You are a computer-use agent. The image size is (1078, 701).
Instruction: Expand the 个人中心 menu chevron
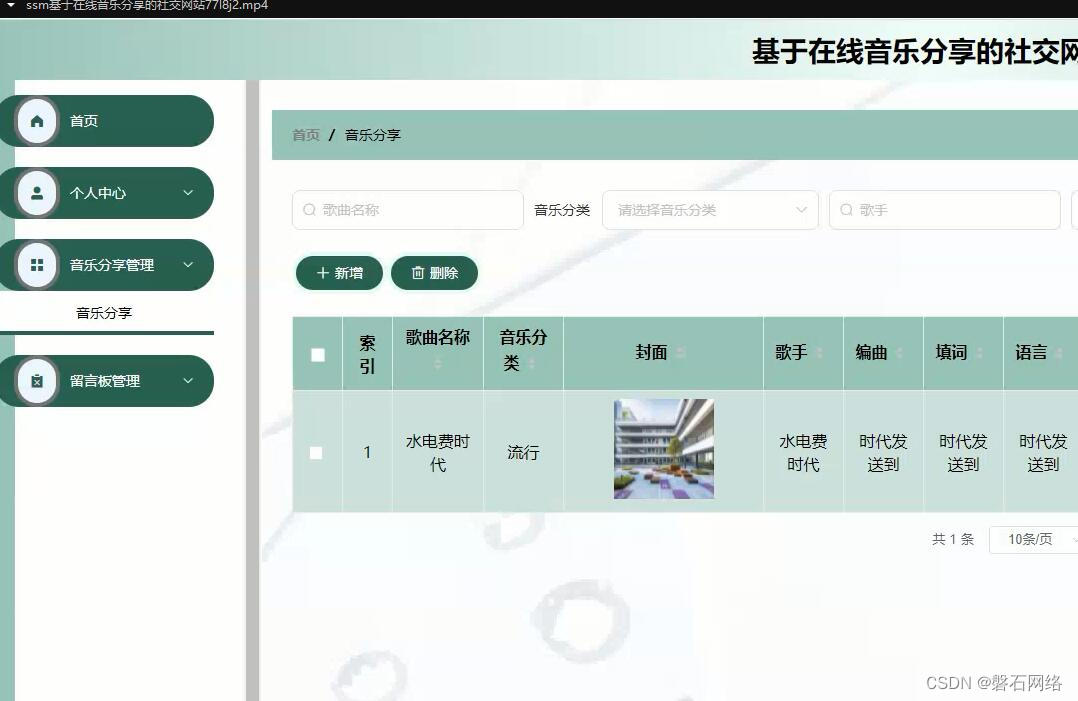[188, 193]
